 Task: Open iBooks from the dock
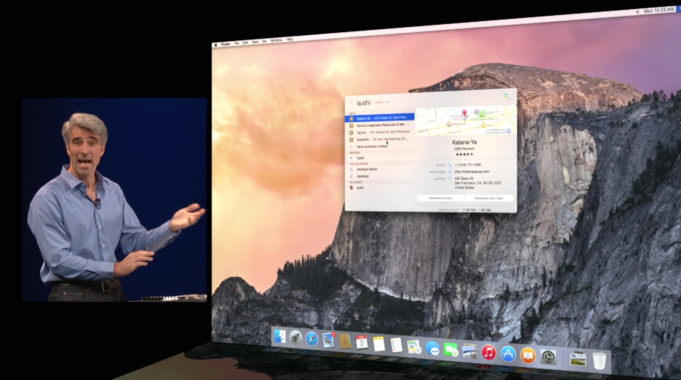point(528,356)
